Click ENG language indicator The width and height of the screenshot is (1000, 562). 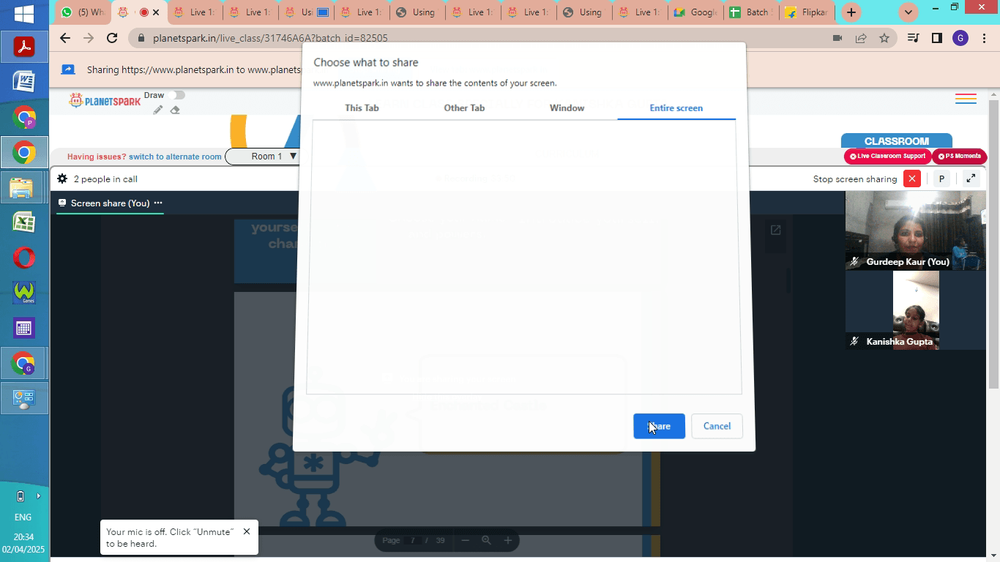(23, 517)
